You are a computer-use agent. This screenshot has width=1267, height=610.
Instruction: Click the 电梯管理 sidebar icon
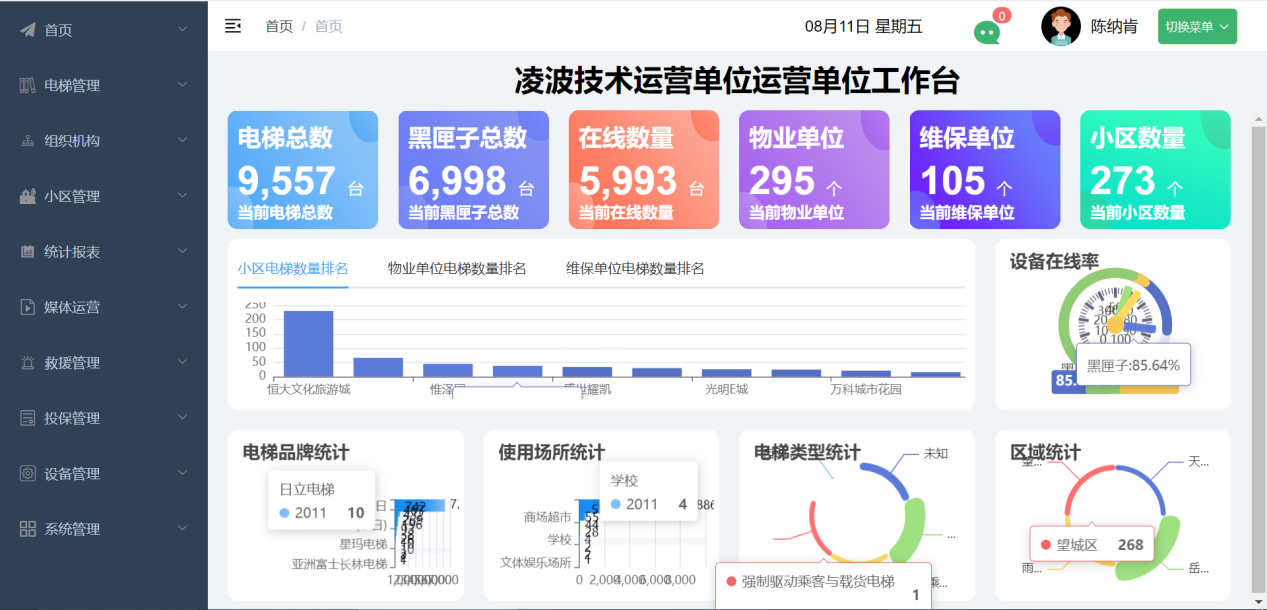click(28, 85)
